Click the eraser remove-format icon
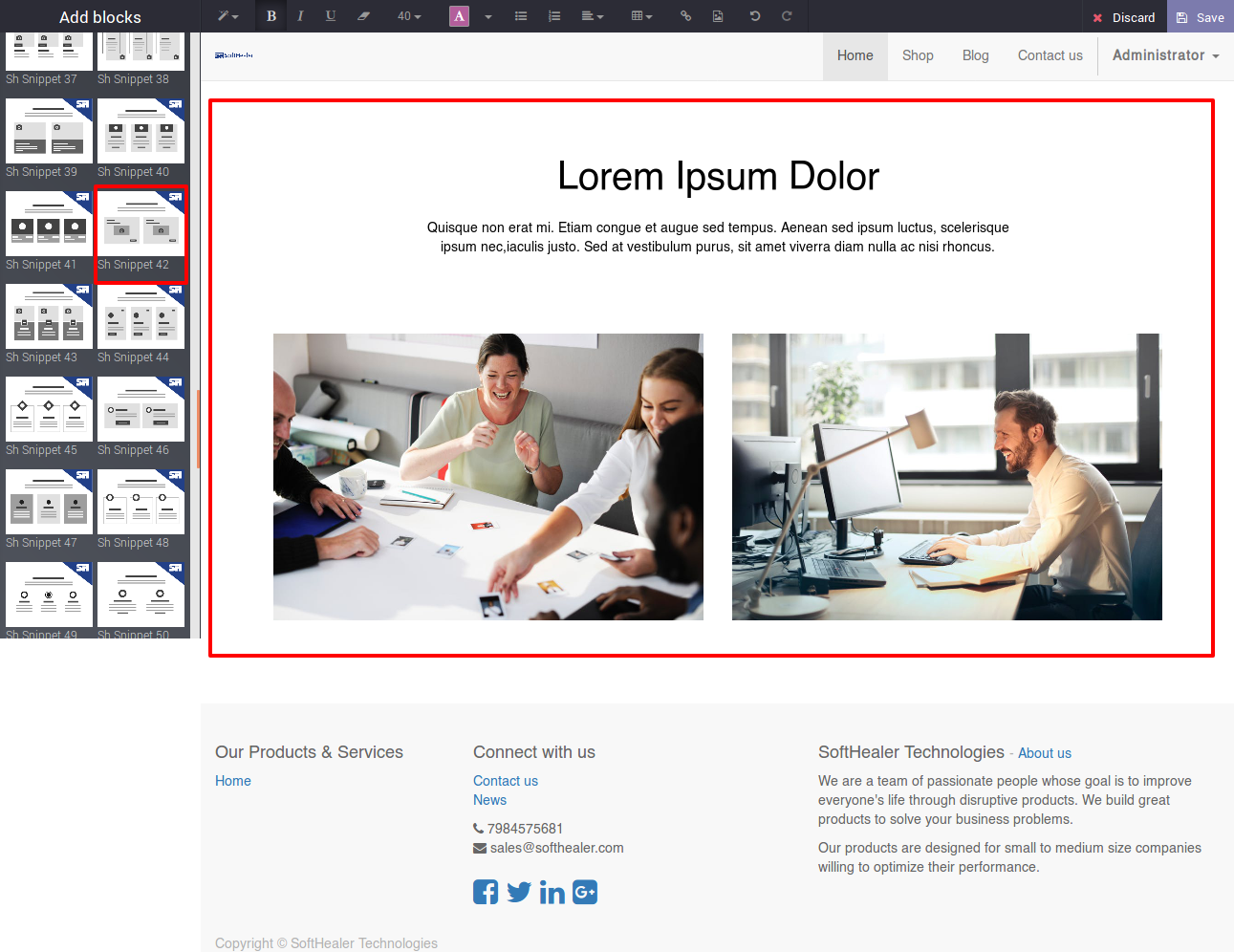The height and width of the screenshot is (952, 1234). tap(363, 16)
